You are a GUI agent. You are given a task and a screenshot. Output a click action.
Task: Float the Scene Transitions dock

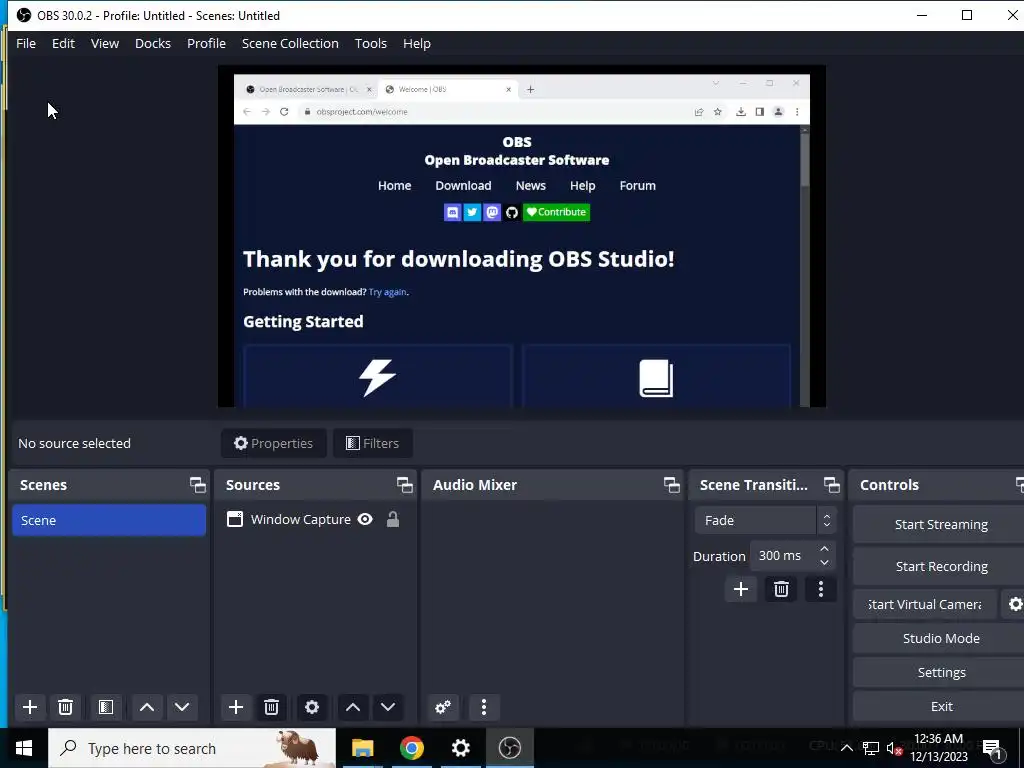click(831, 485)
